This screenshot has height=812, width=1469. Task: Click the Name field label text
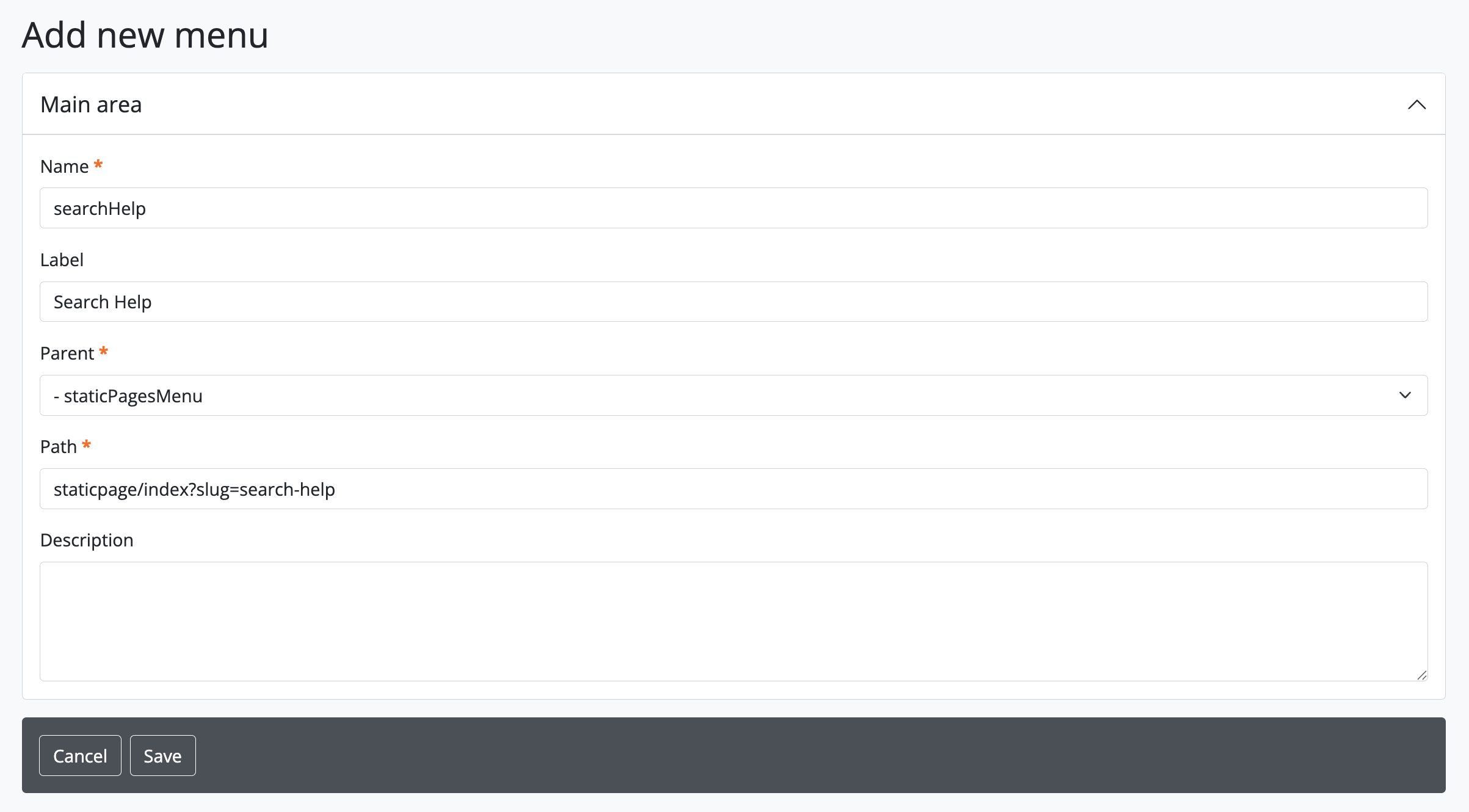pyautogui.click(x=64, y=167)
